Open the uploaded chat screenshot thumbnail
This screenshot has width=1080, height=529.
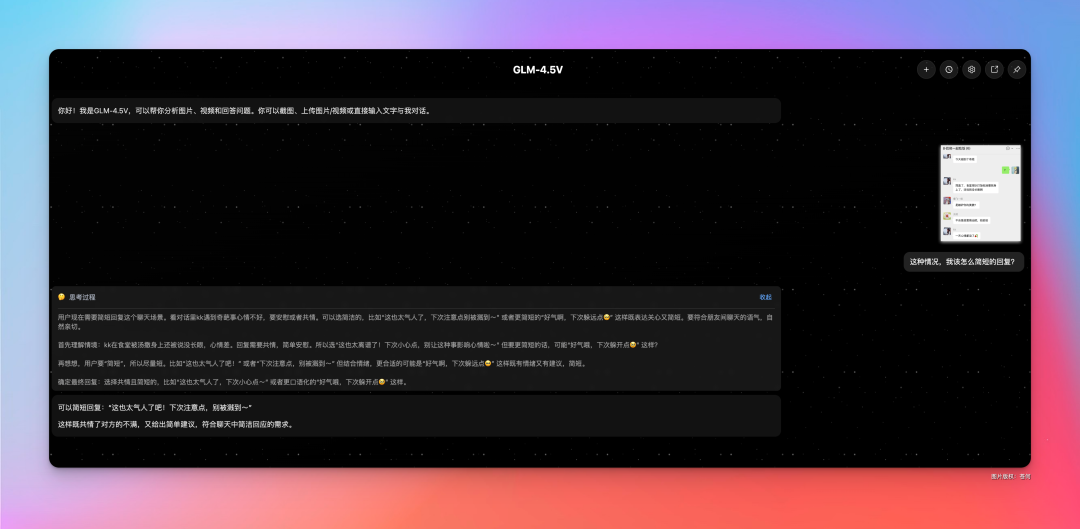tap(980, 193)
